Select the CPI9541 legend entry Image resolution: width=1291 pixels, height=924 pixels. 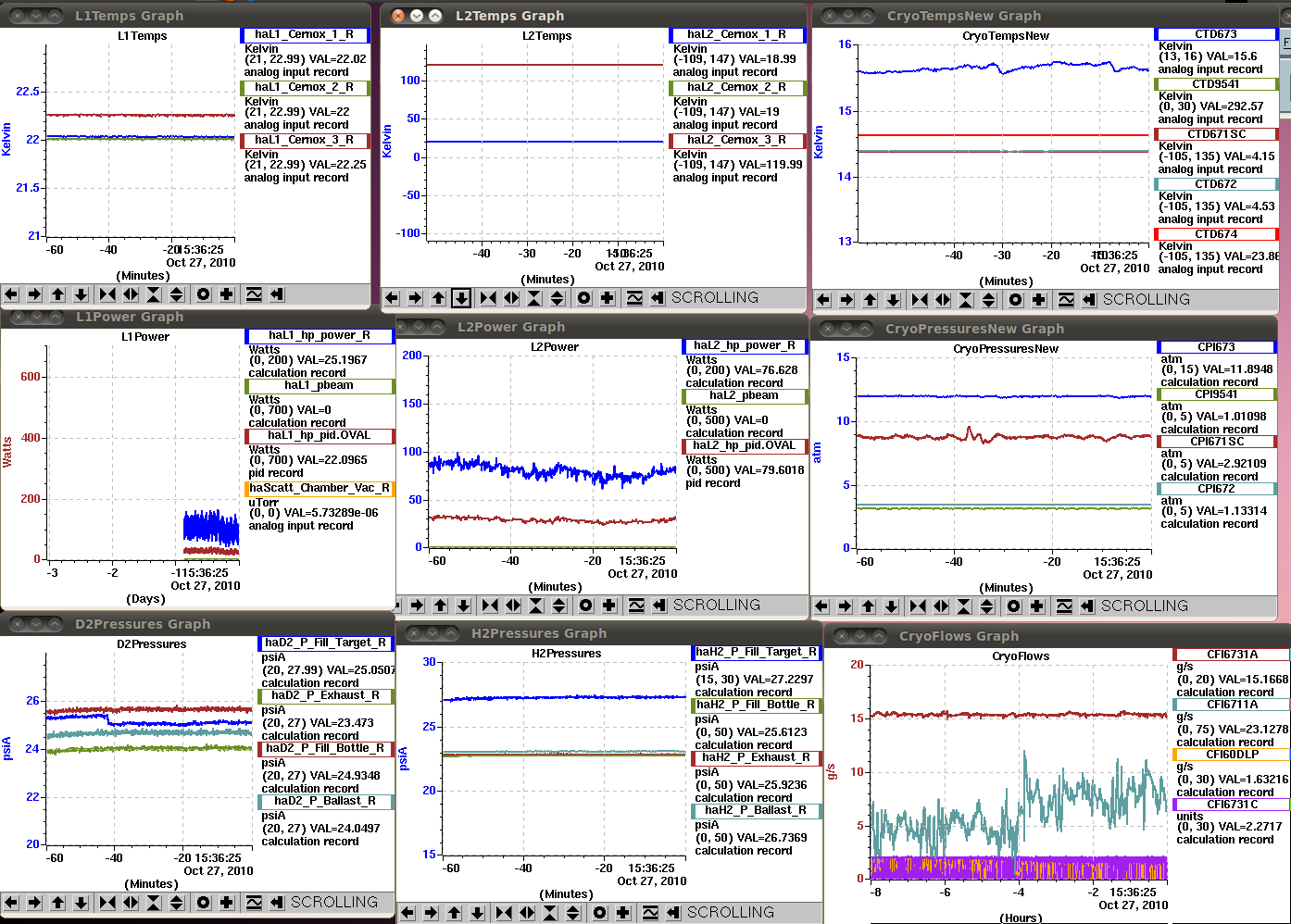coord(1216,394)
